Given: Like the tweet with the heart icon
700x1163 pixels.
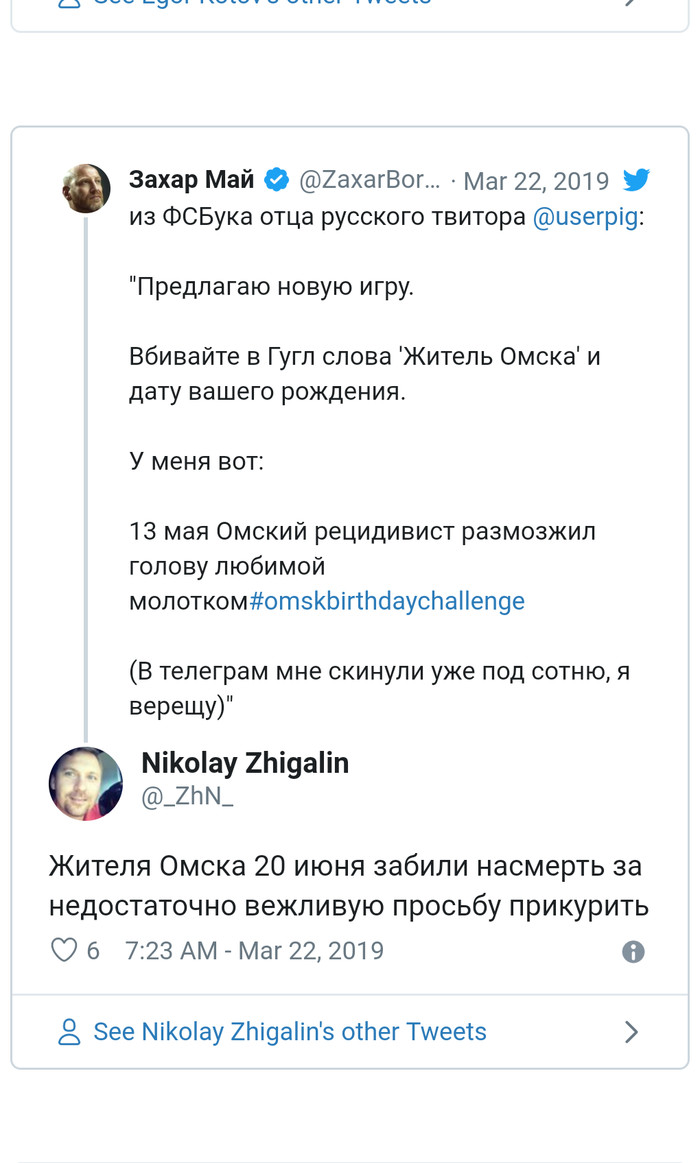Looking at the screenshot, I should coord(64,950).
